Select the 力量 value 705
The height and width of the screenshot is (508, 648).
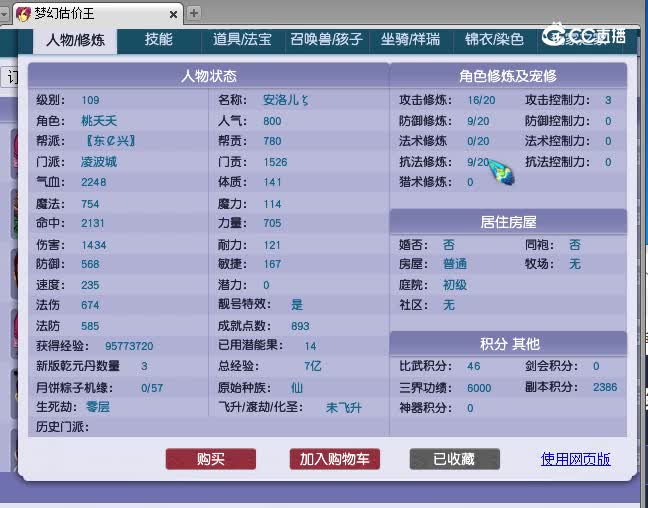point(272,223)
